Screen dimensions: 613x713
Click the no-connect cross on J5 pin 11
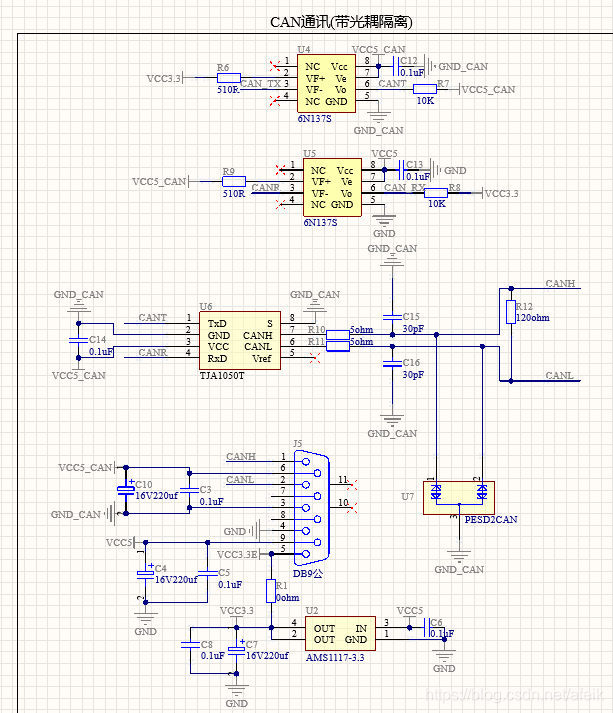(352, 485)
